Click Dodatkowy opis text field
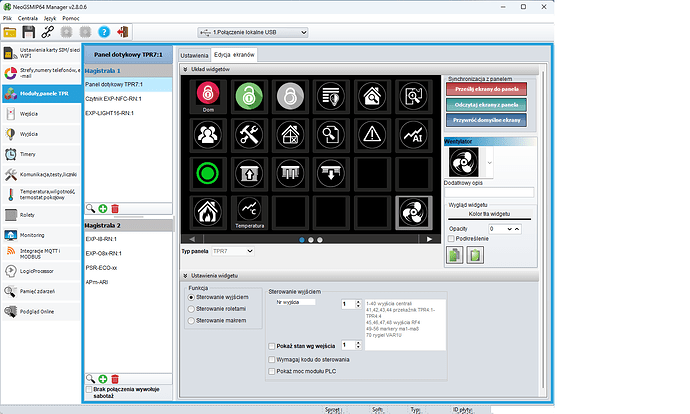The height and width of the screenshot is (414, 690). [x=489, y=192]
